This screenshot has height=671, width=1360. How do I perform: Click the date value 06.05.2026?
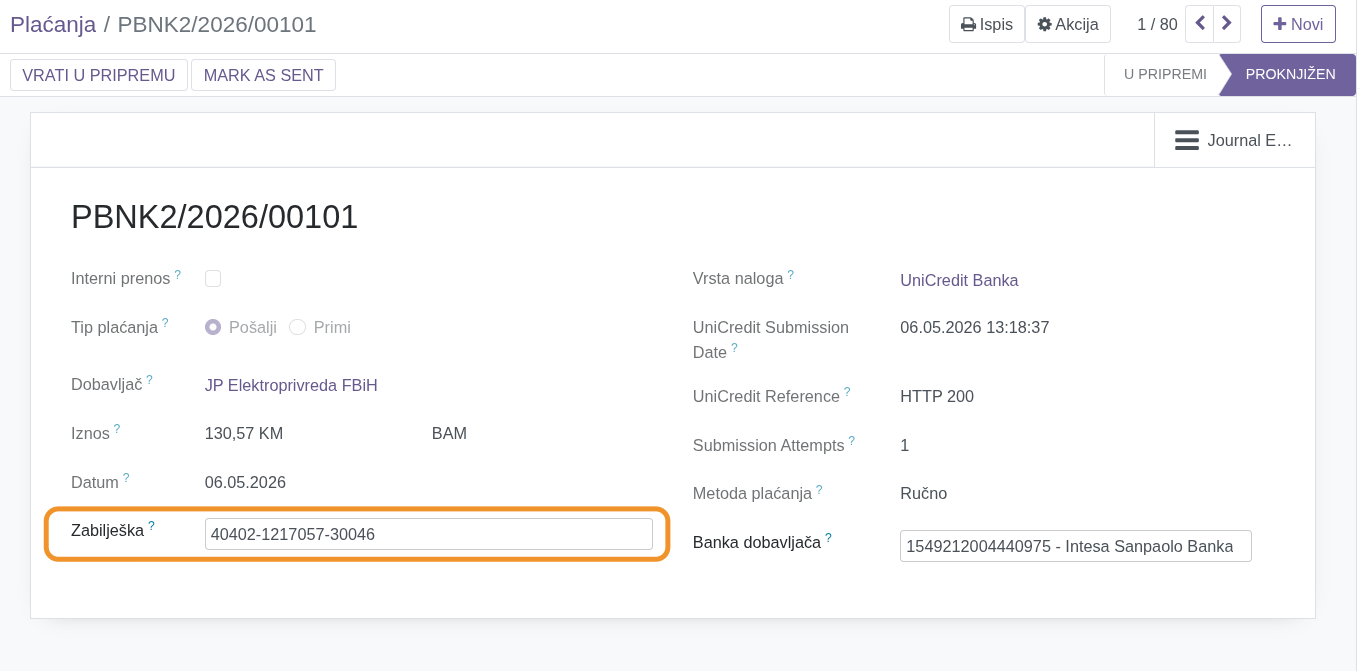click(245, 482)
